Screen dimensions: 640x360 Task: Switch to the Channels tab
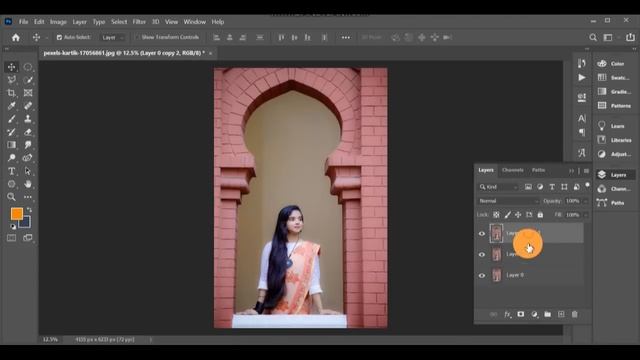point(513,170)
